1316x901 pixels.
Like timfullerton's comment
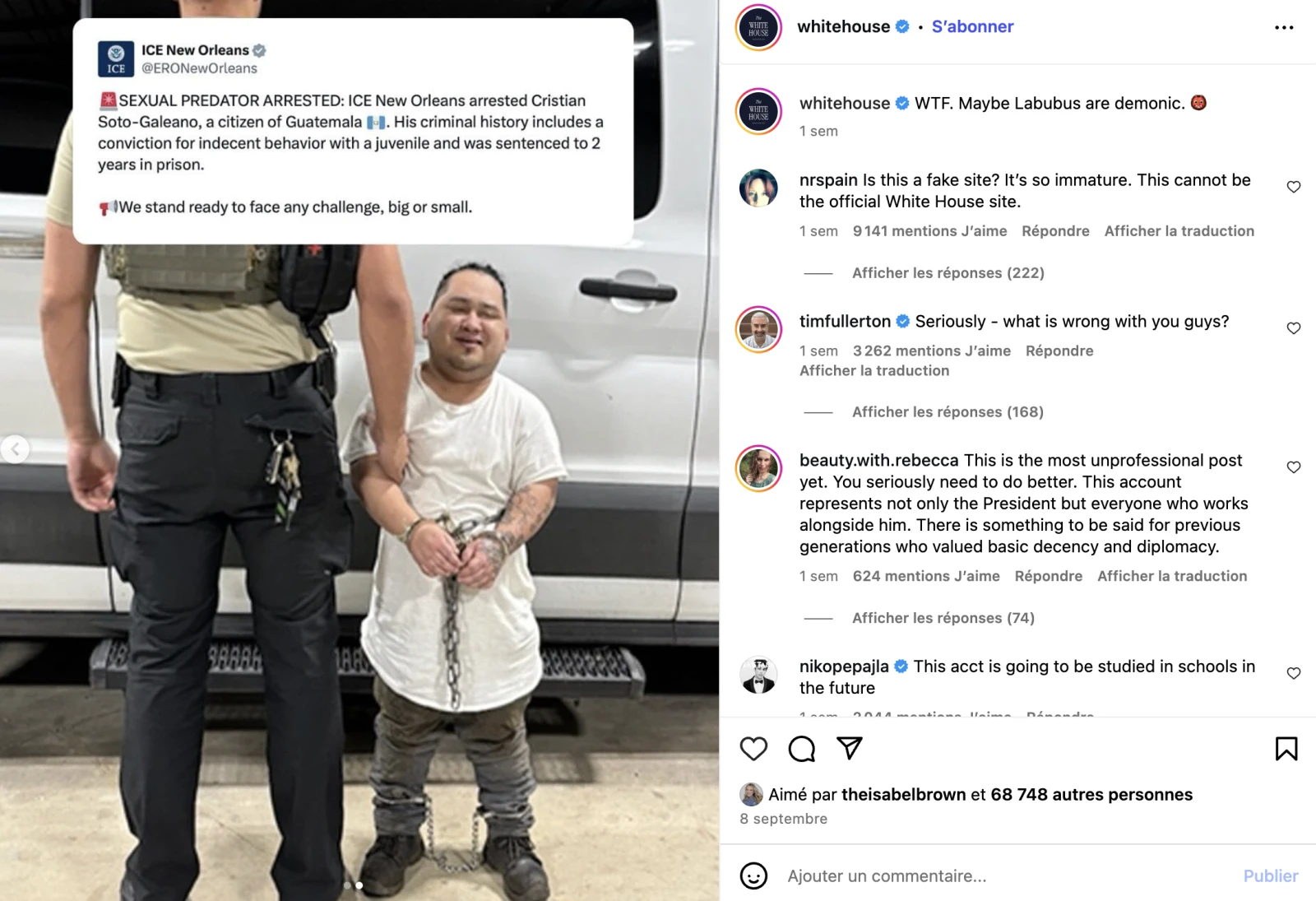1294,328
